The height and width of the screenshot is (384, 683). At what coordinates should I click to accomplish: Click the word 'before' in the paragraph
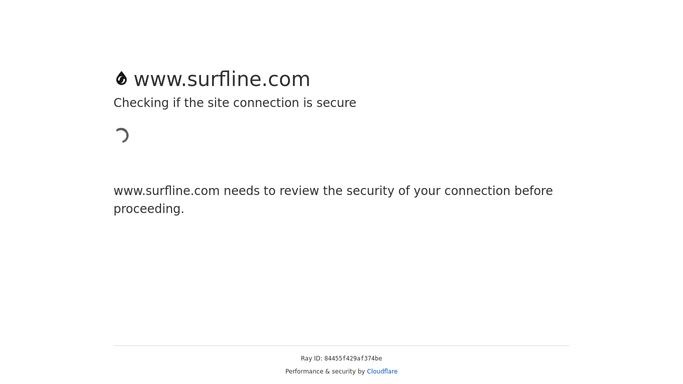coord(534,191)
